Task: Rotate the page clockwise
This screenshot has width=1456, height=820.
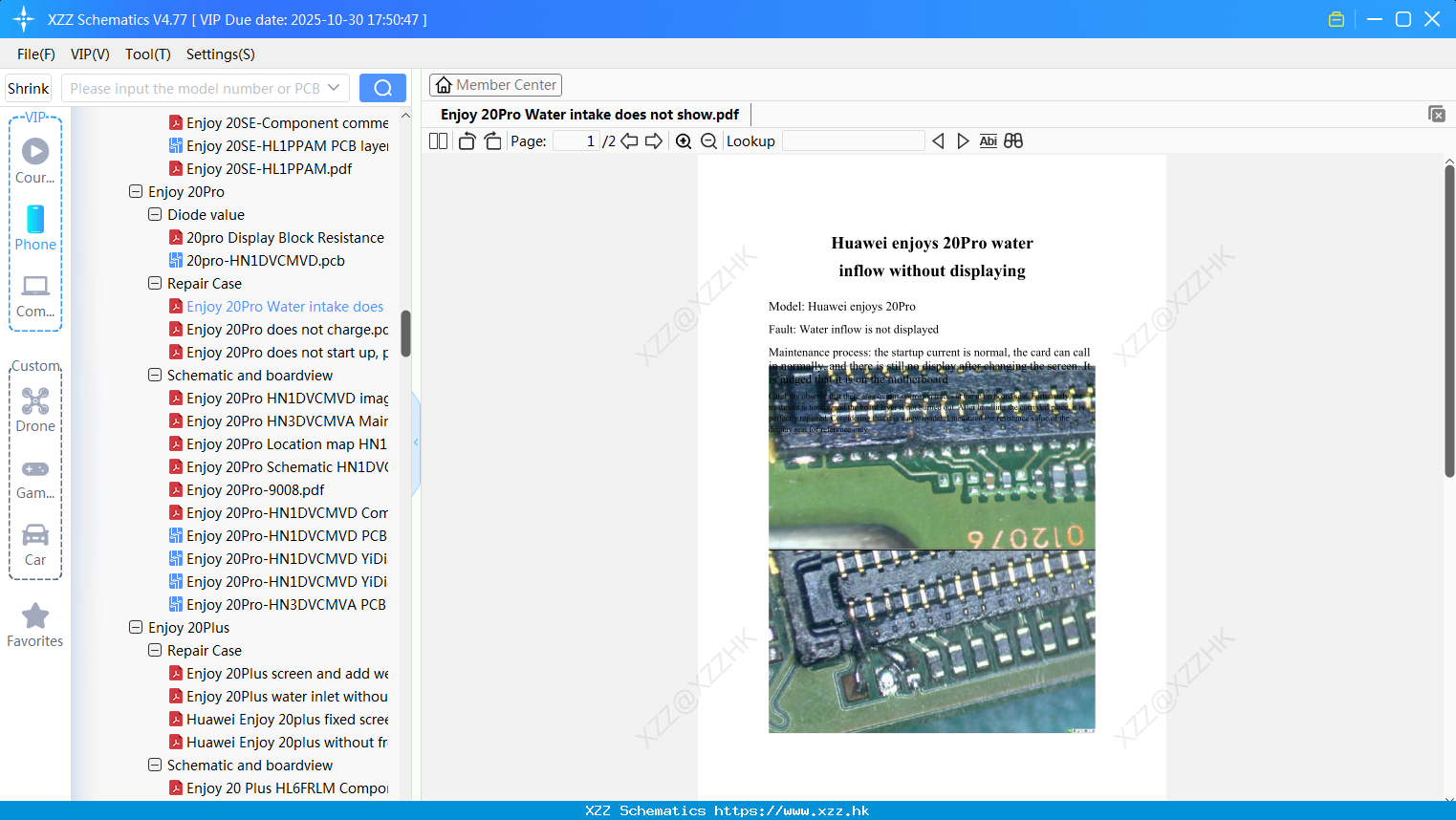Action: (492, 141)
